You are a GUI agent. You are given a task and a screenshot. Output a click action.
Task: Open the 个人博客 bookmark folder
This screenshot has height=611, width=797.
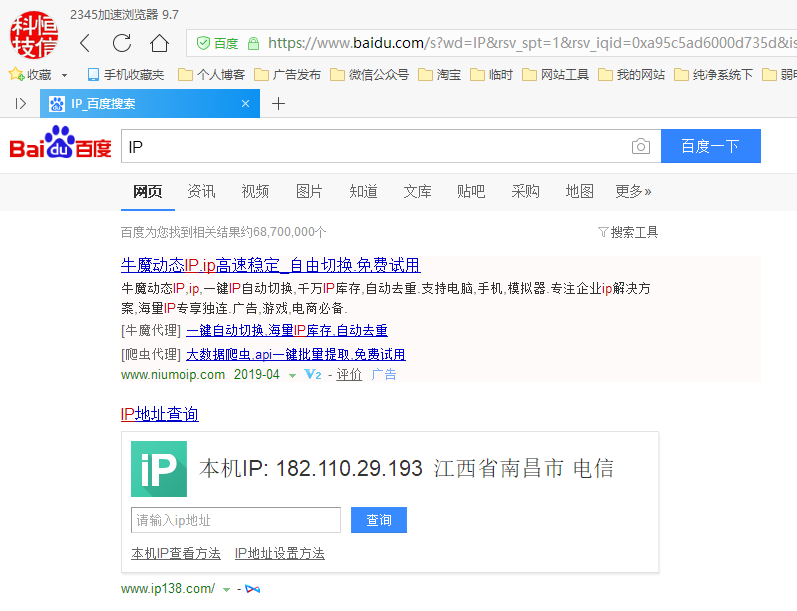tap(211, 75)
